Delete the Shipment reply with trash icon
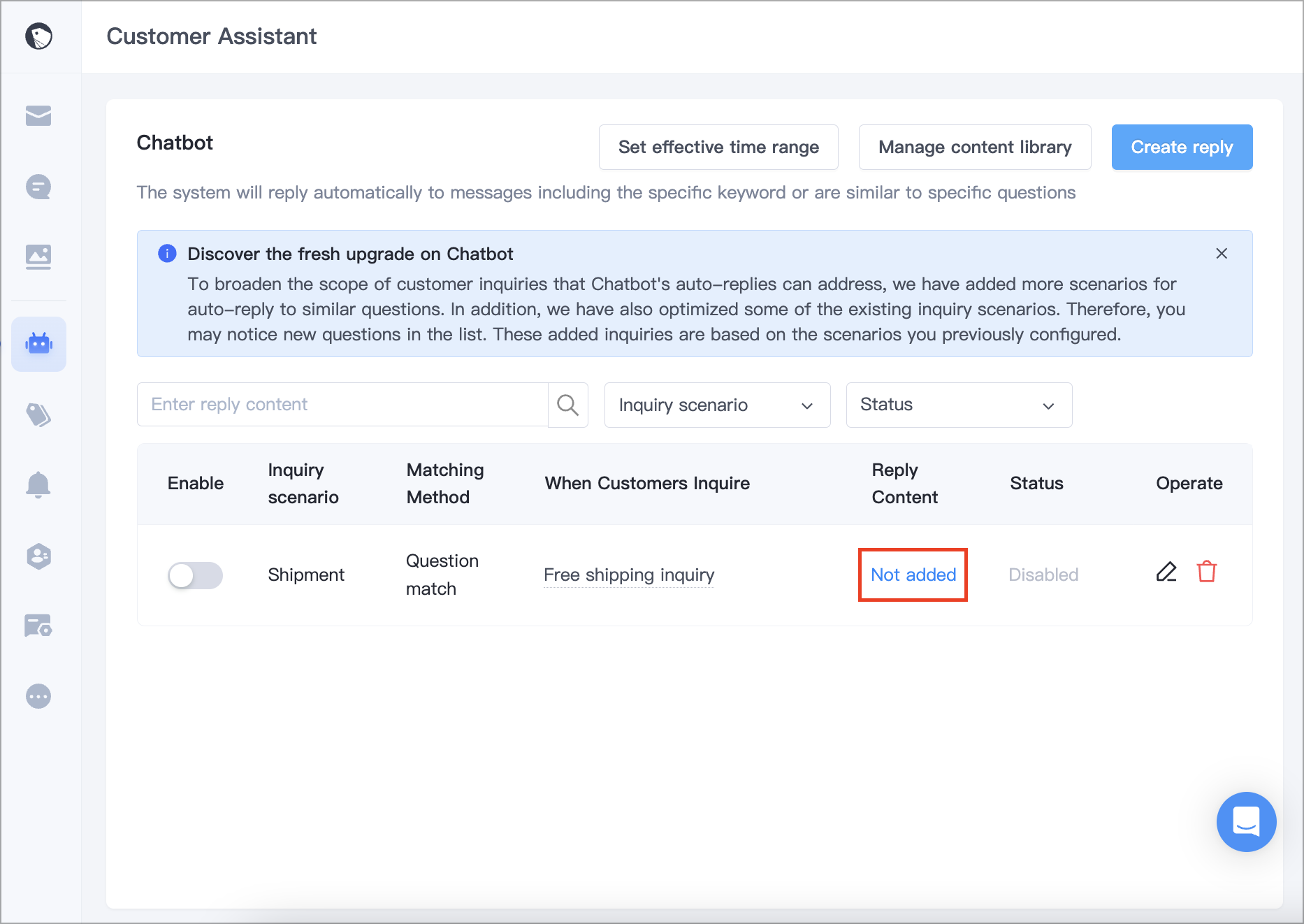The width and height of the screenshot is (1304, 924). 1207,572
